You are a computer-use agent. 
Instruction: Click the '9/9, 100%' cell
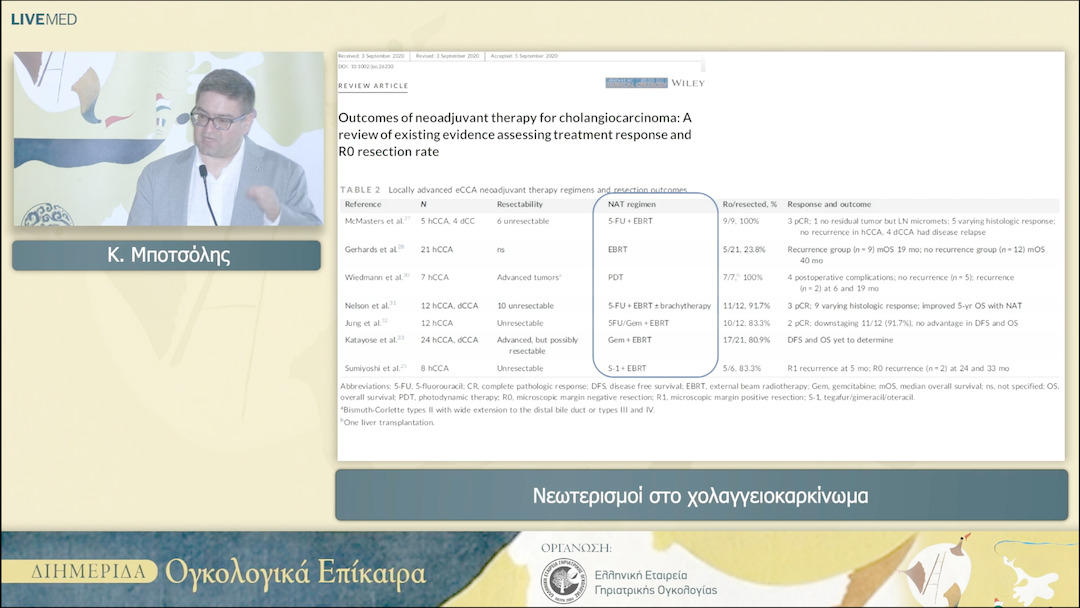click(x=740, y=221)
